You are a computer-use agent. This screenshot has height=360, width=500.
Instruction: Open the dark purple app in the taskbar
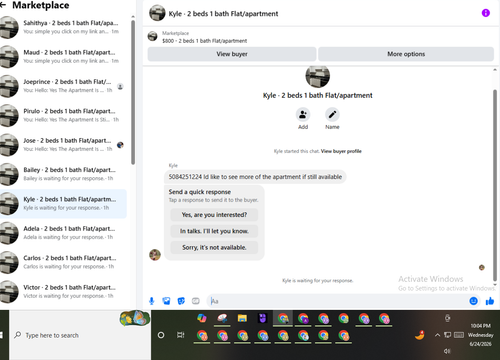pyautogui.click(x=263, y=318)
